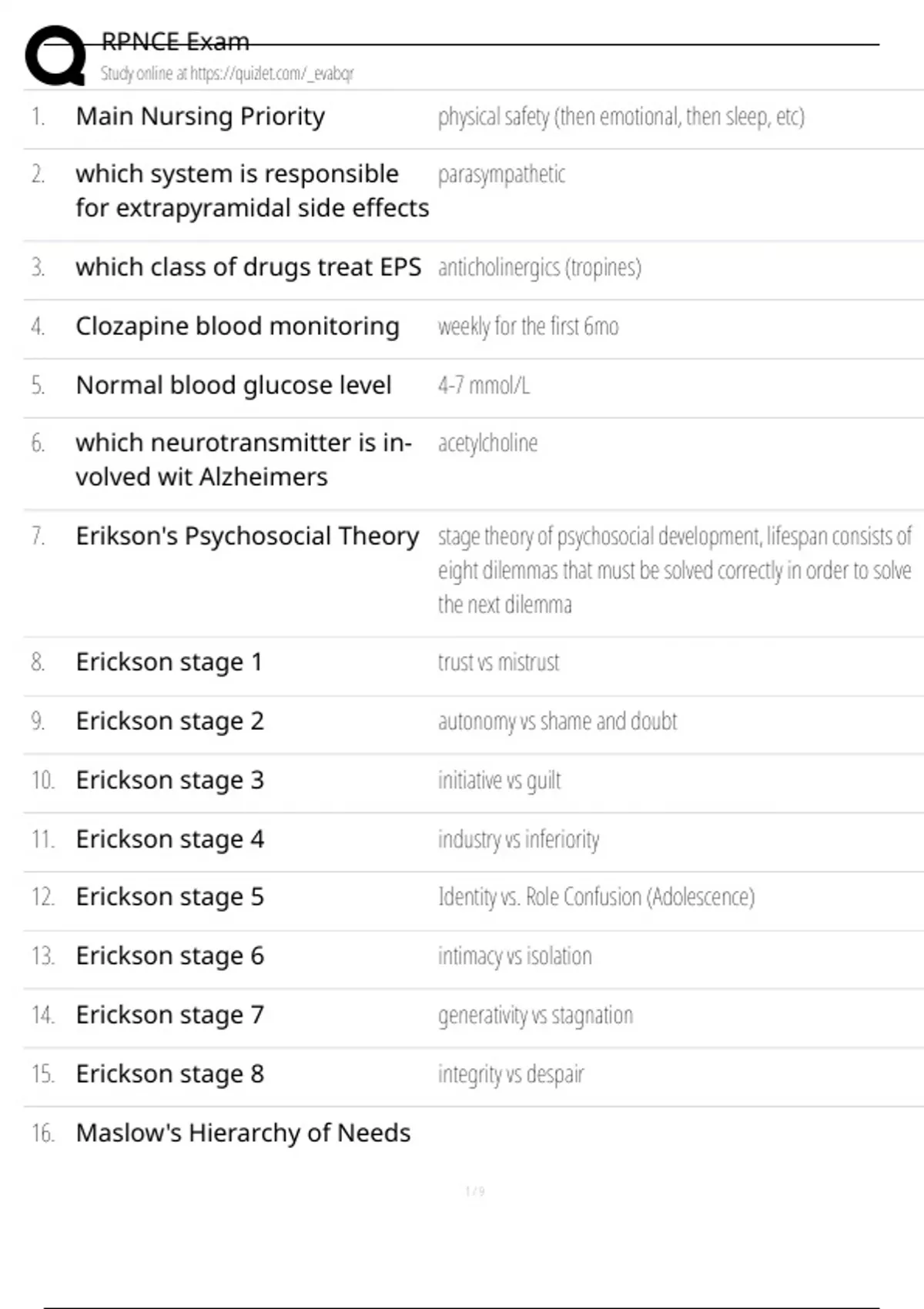924x1309 pixels.
Task: Select the Erickson stage 2 term
Action: [169, 721]
